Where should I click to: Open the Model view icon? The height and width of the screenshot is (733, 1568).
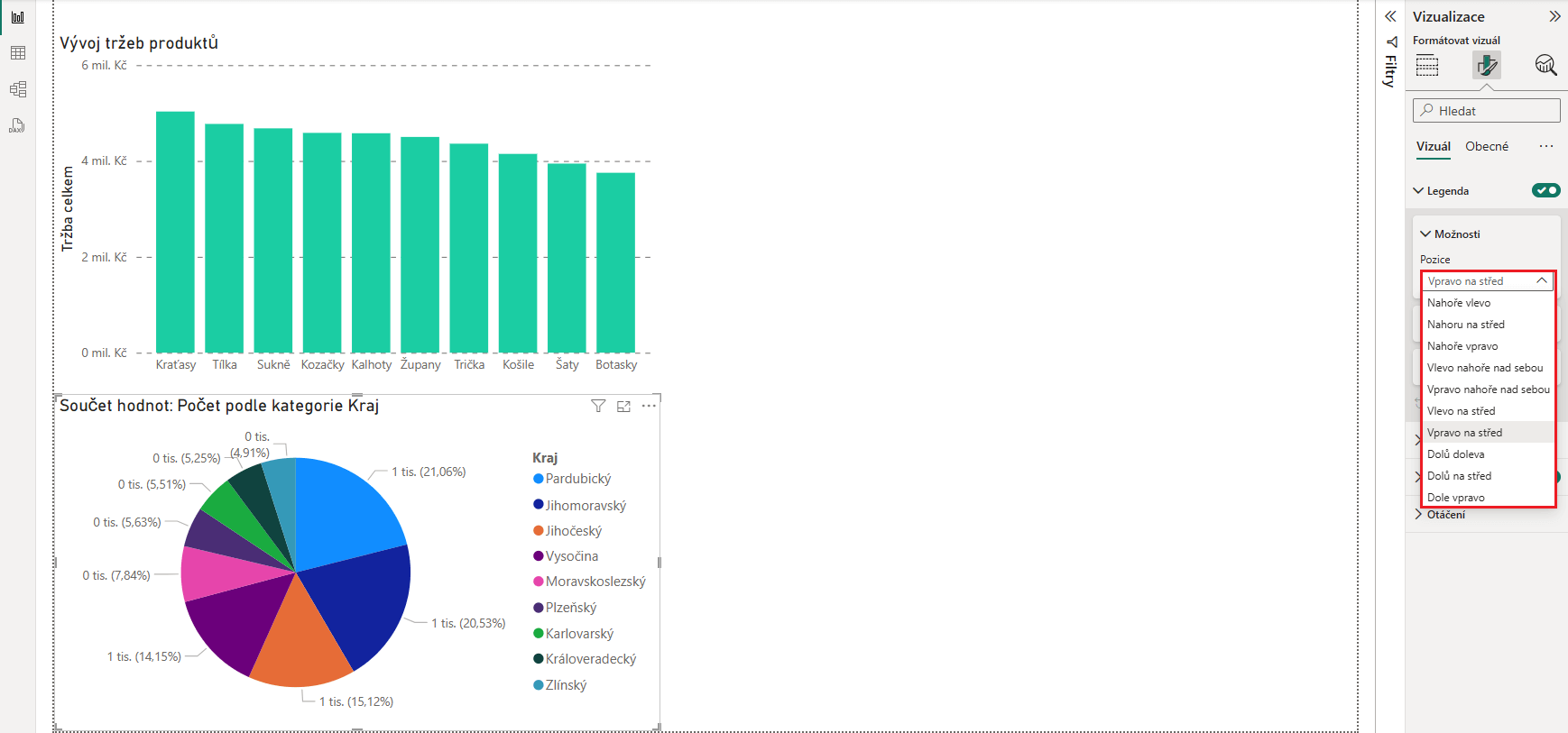point(17,89)
